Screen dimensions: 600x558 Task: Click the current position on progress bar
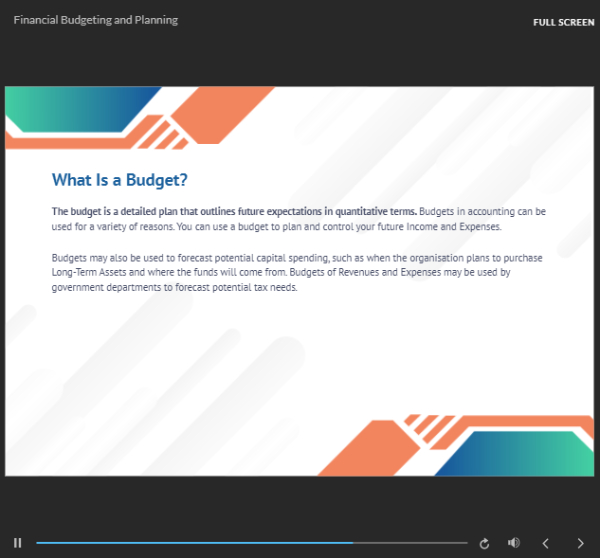click(352, 543)
